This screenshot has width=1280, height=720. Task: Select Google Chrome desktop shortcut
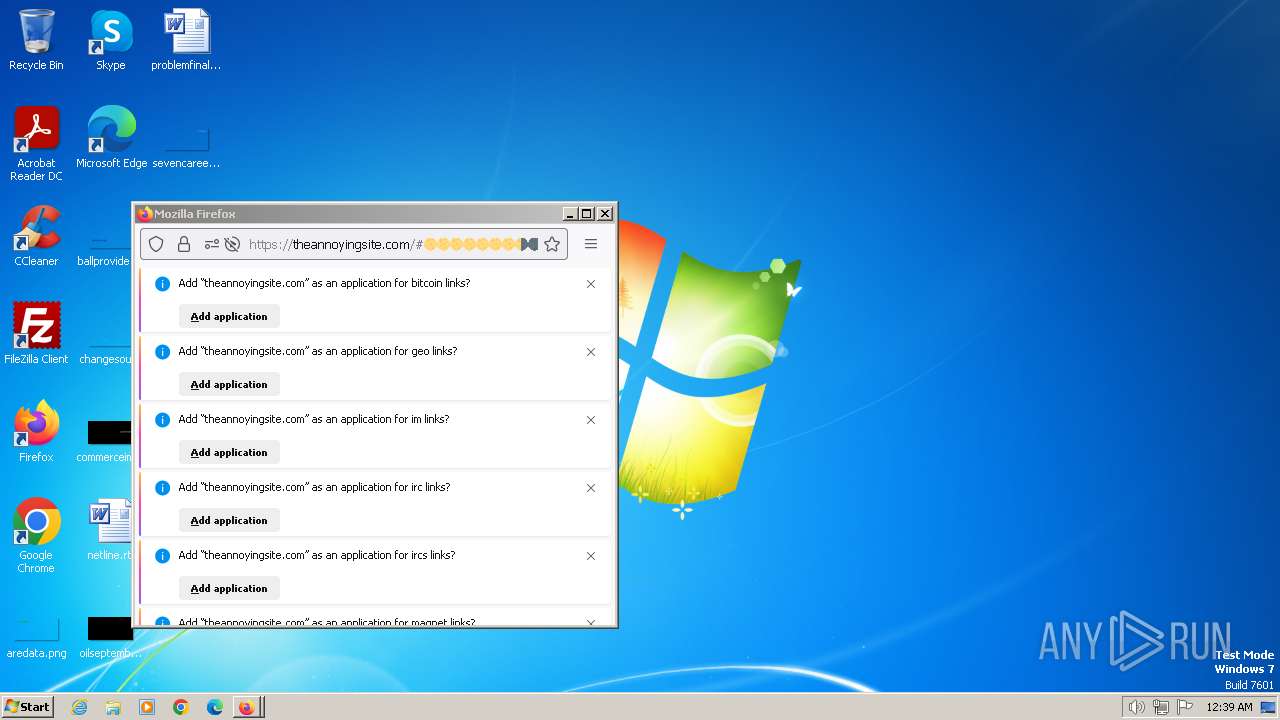36,536
